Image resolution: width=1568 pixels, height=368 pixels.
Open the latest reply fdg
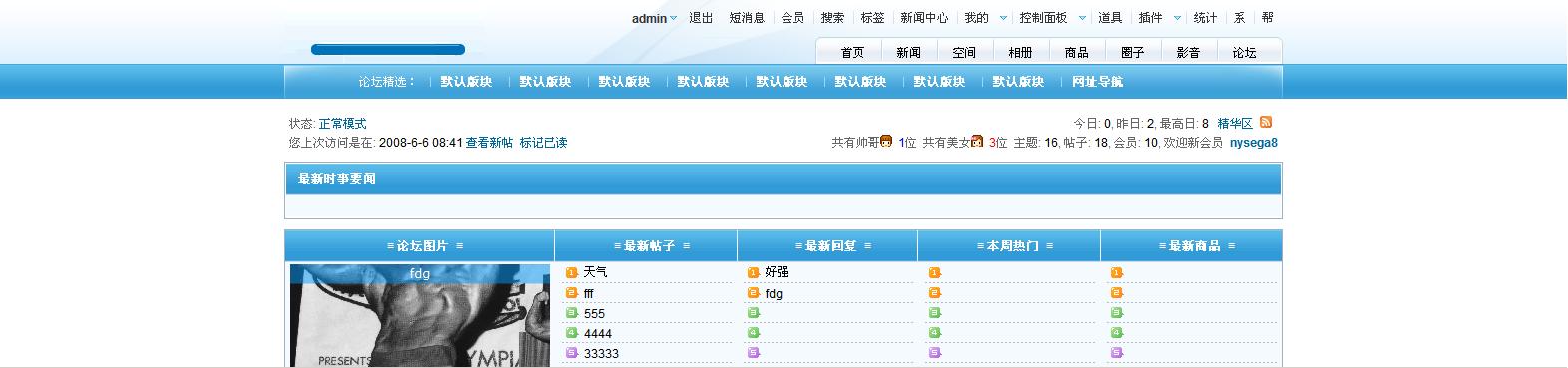(774, 293)
